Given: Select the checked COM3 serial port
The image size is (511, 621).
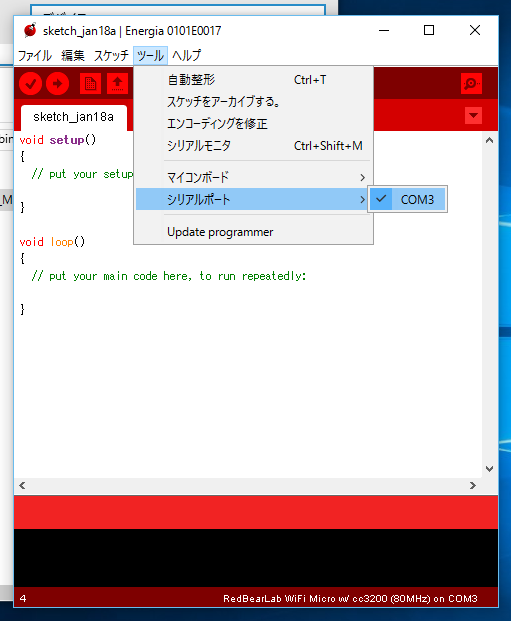Looking at the screenshot, I should [408, 199].
